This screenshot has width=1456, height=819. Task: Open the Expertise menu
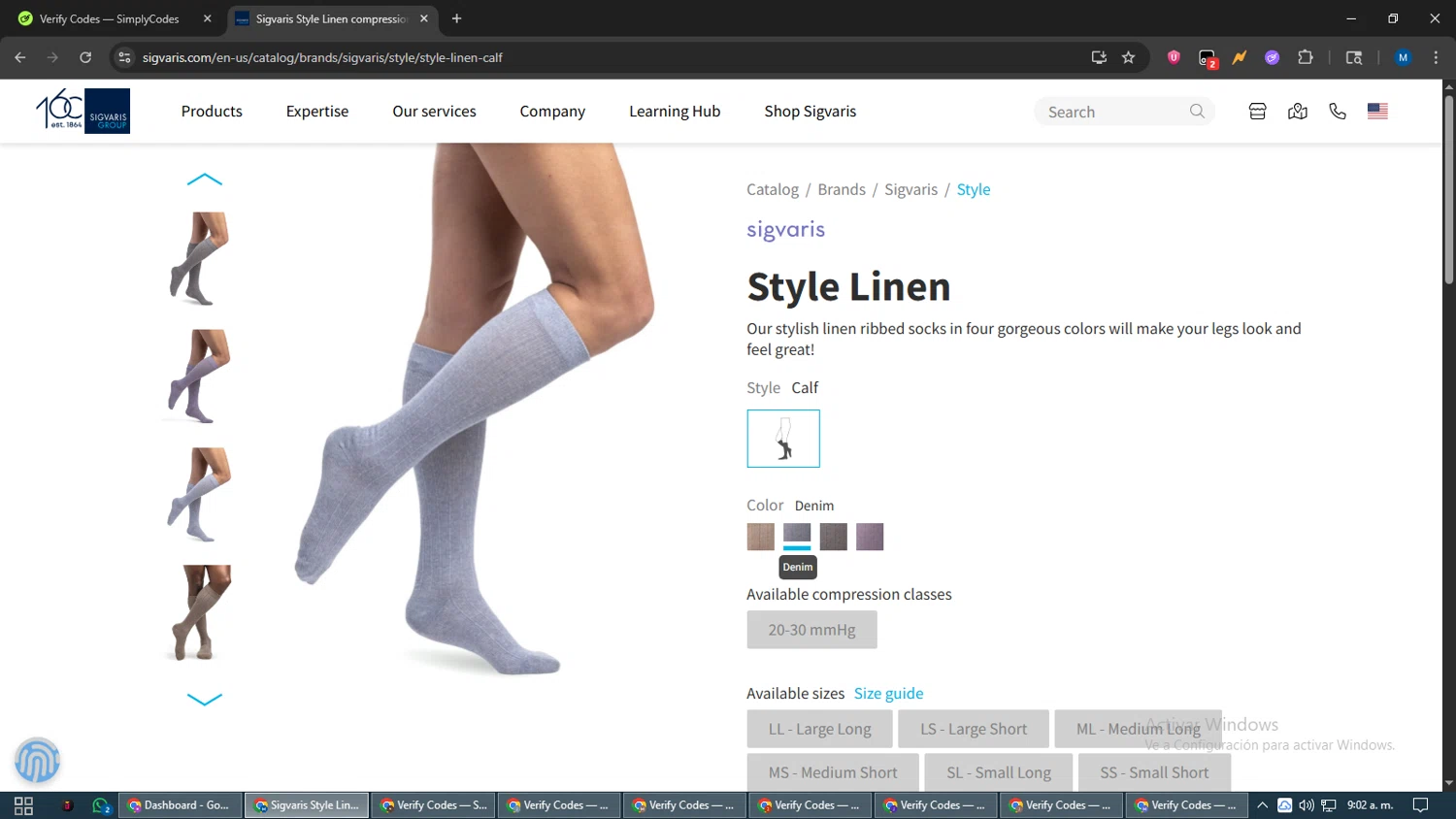click(317, 112)
